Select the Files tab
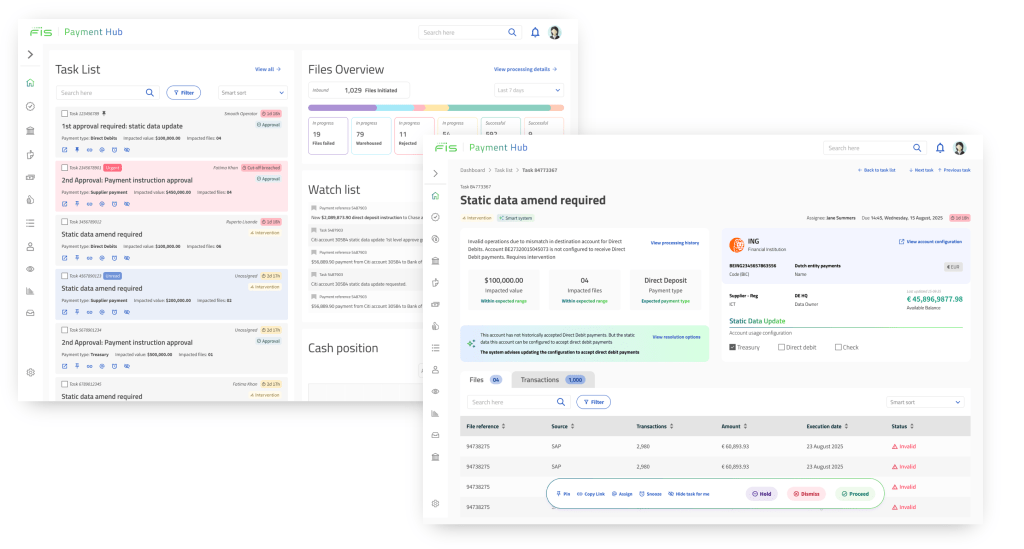 click(484, 380)
